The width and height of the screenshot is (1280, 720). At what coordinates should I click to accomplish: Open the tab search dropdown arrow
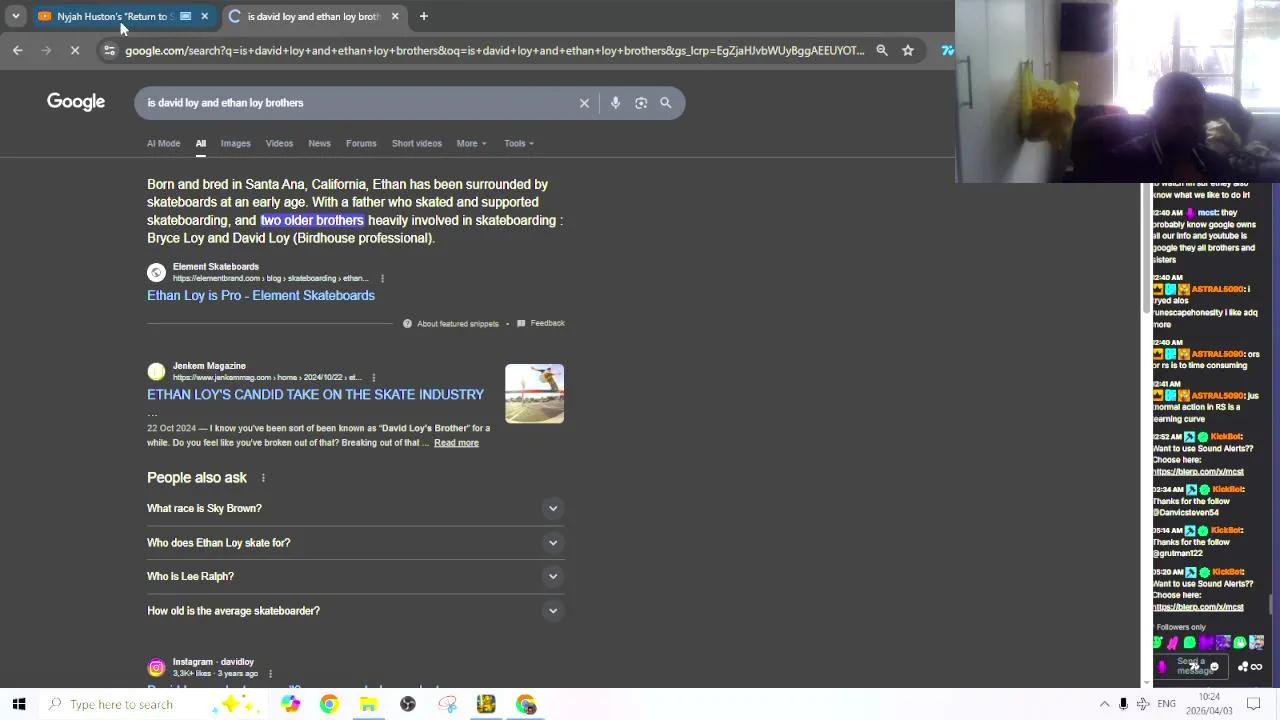pyautogui.click(x=15, y=16)
